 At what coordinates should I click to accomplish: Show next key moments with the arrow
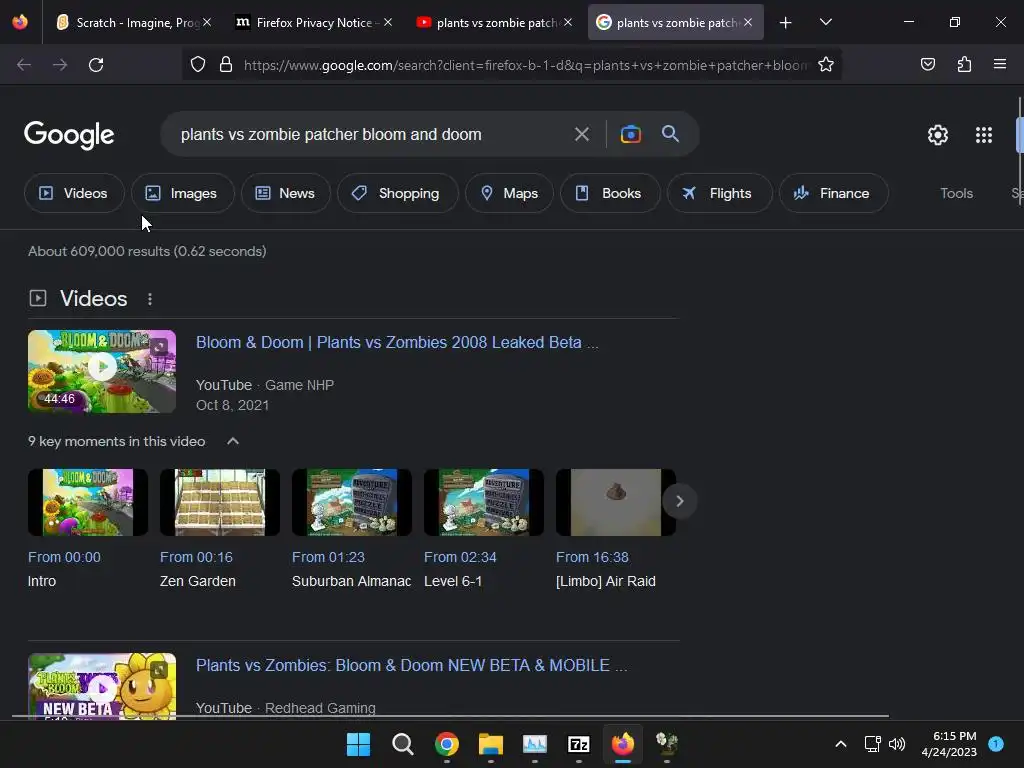coord(679,501)
